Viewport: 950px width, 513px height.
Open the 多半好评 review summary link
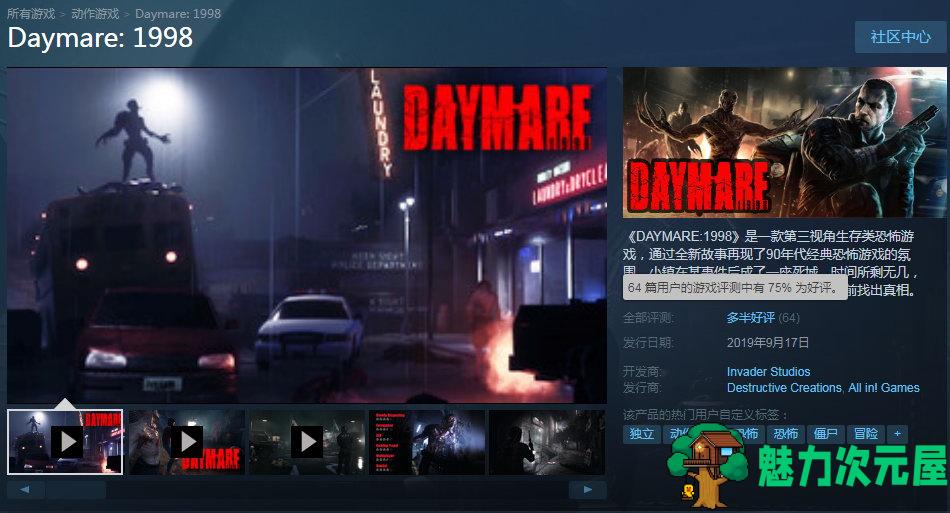click(x=751, y=318)
